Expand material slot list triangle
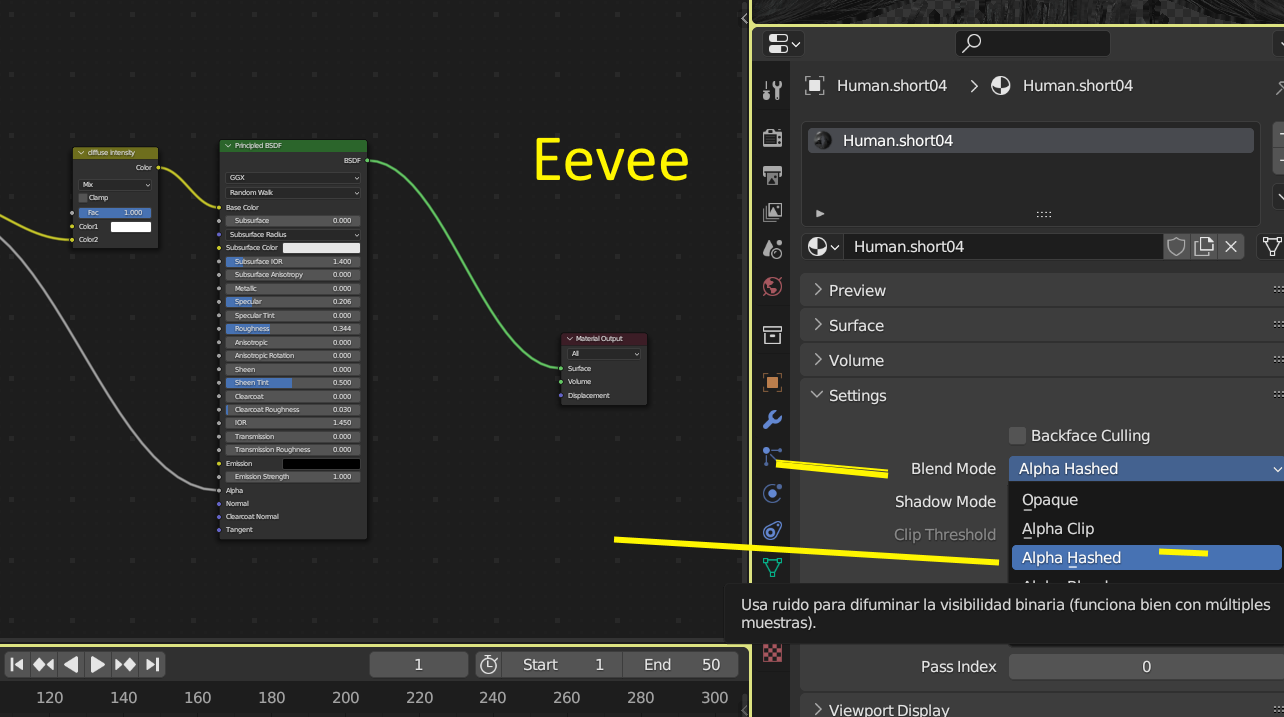 820,213
